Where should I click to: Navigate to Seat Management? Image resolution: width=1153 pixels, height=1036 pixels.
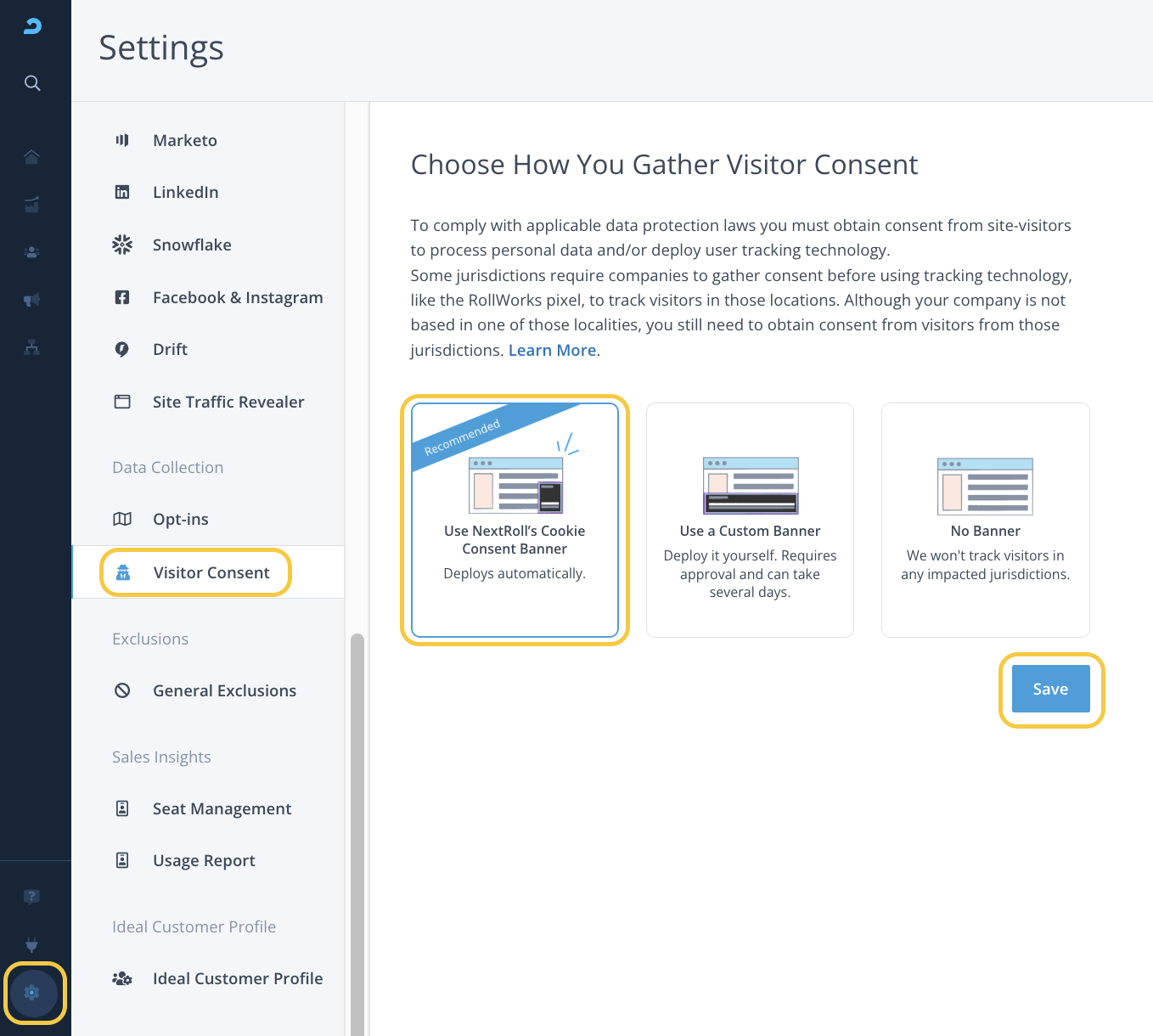pos(222,809)
